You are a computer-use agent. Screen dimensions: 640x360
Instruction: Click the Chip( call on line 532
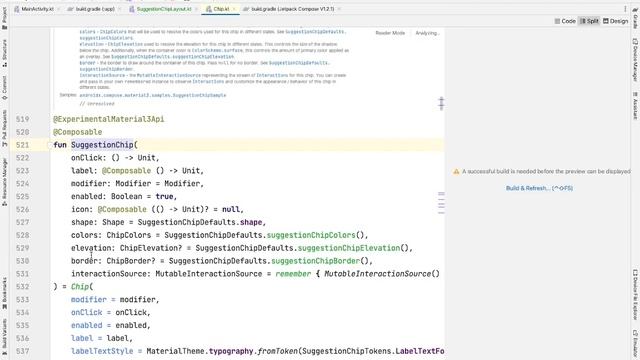click(x=82, y=287)
